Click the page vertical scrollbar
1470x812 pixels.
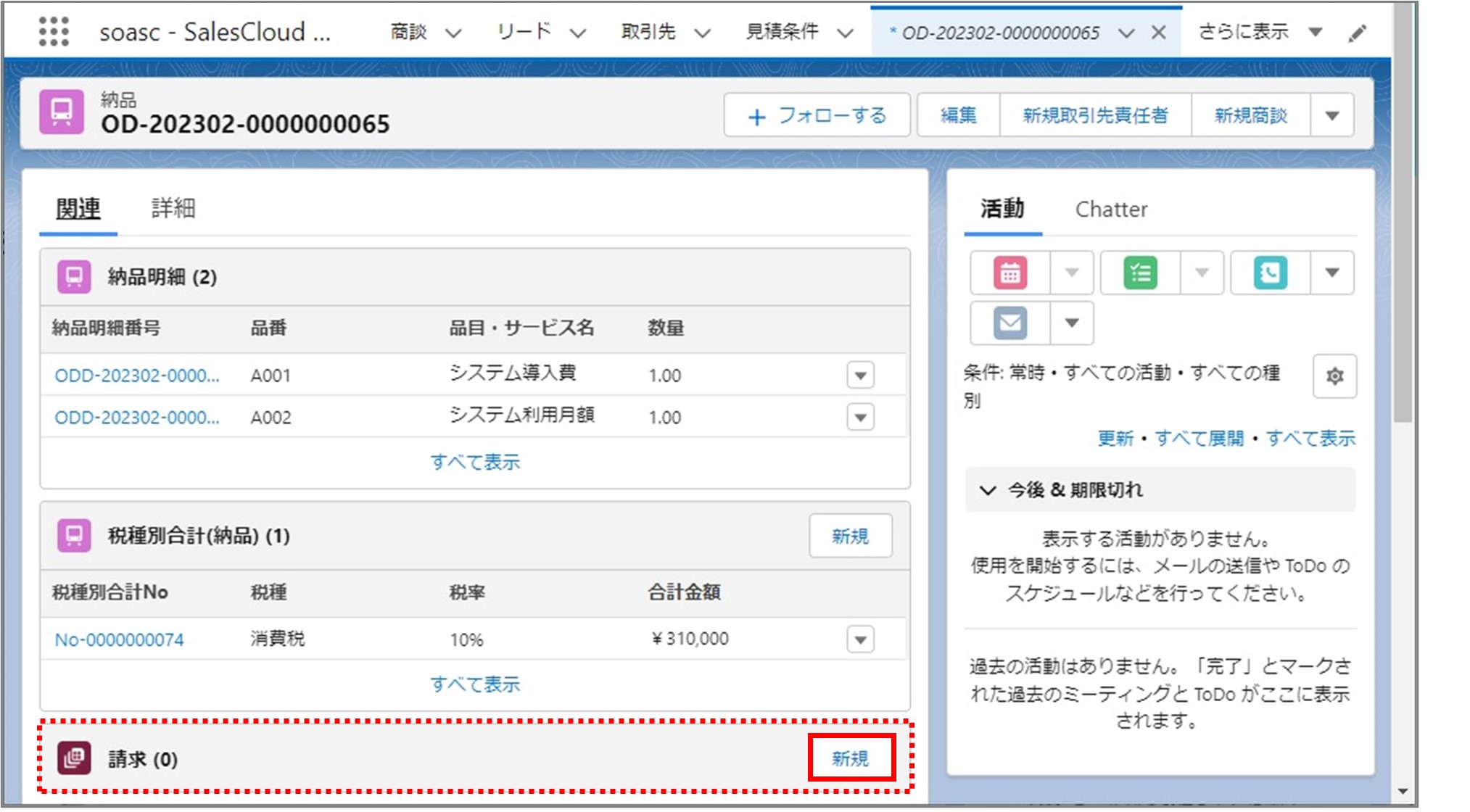pyautogui.click(x=1403, y=212)
